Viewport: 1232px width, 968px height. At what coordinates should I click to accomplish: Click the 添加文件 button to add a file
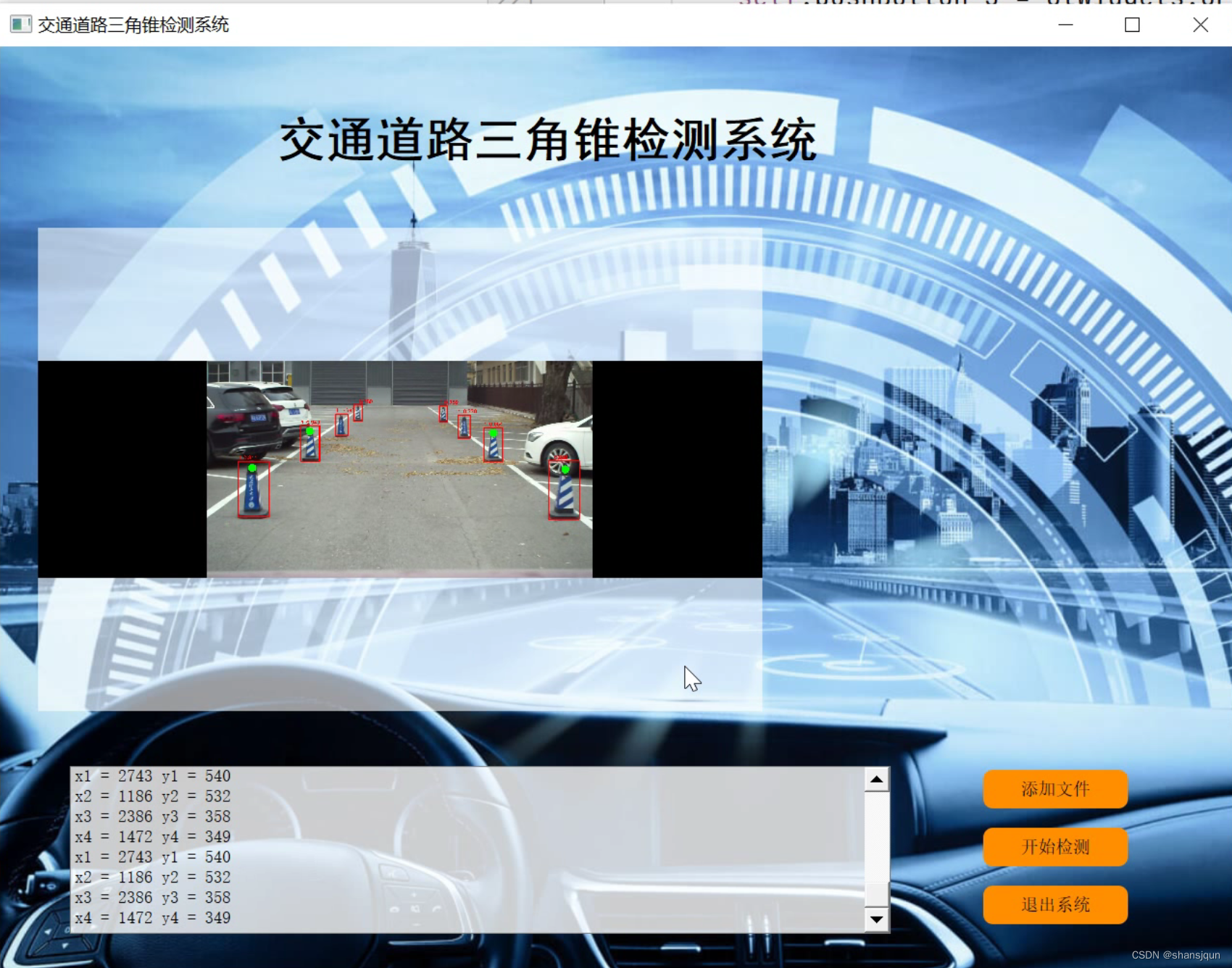1054,790
